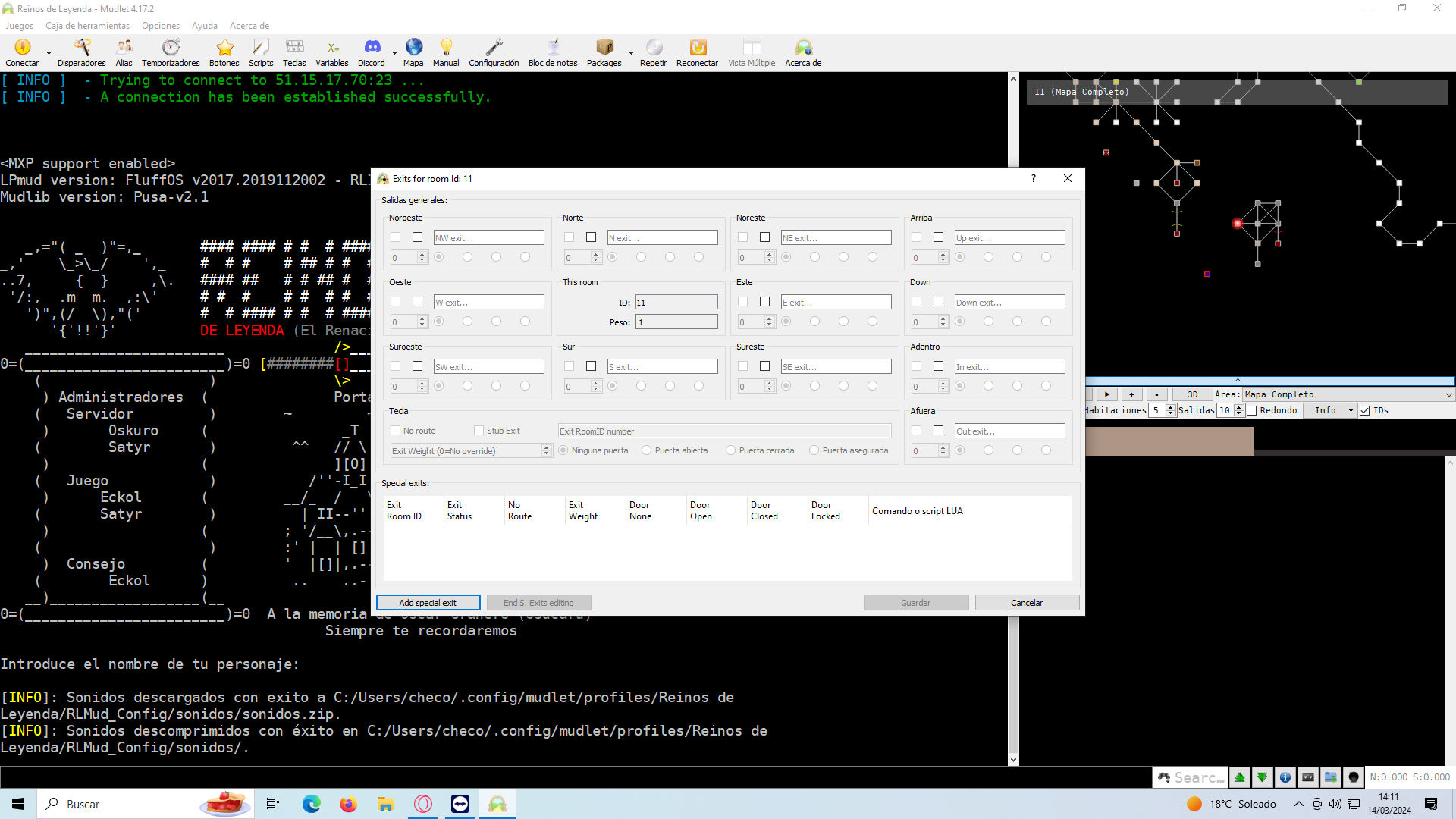Viewport: 1456px width, 819px height.
Task: Open the Juegos menu
Action: click(x=20, y=26)
